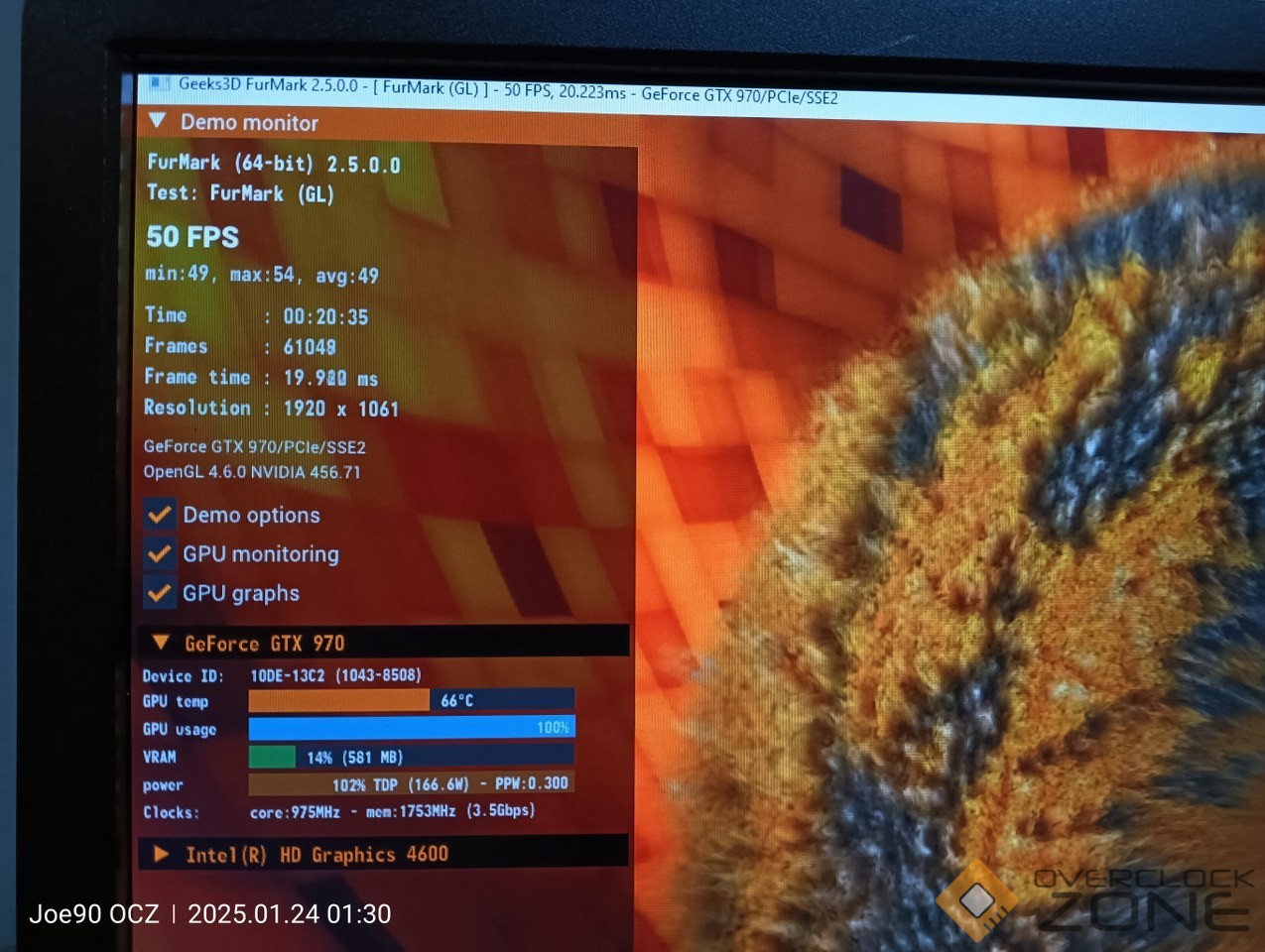Click the OpenGL 4.6.0 NVIDIA driver text
1265x952 pixels.
(x=252, y=472)
